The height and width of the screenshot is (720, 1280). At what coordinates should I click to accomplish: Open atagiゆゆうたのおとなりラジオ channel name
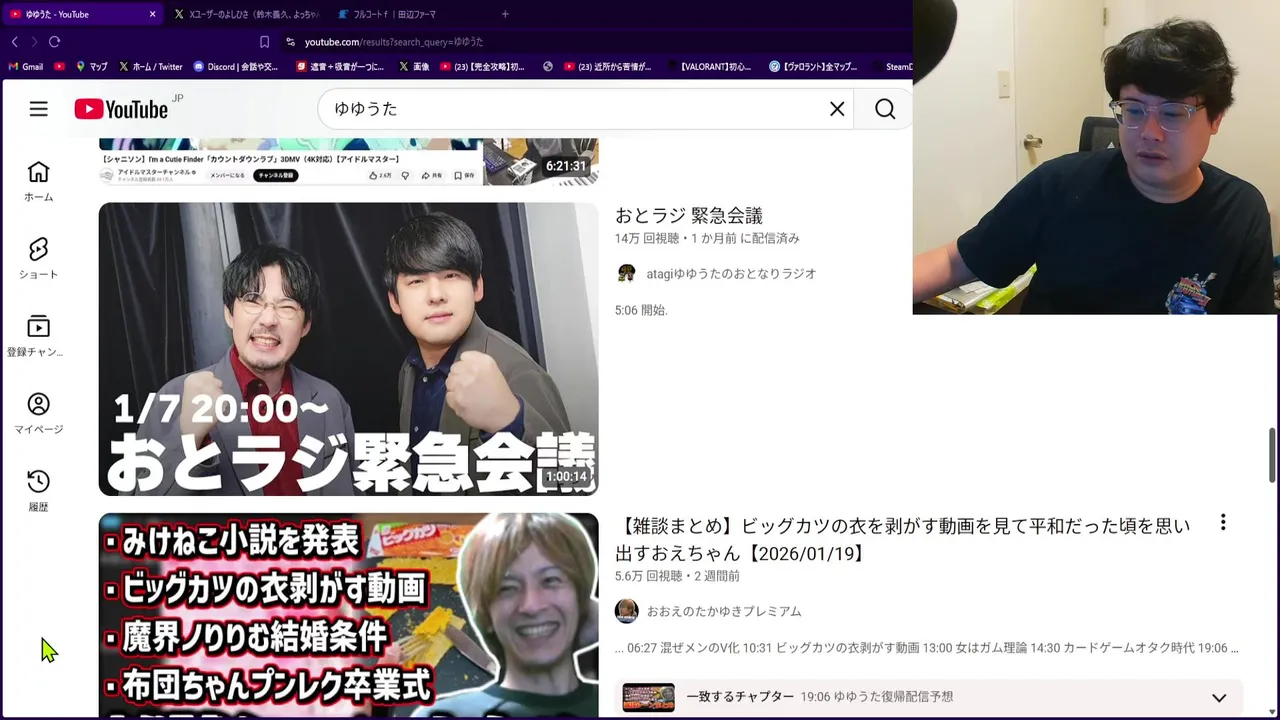click(x=731, y=273)
